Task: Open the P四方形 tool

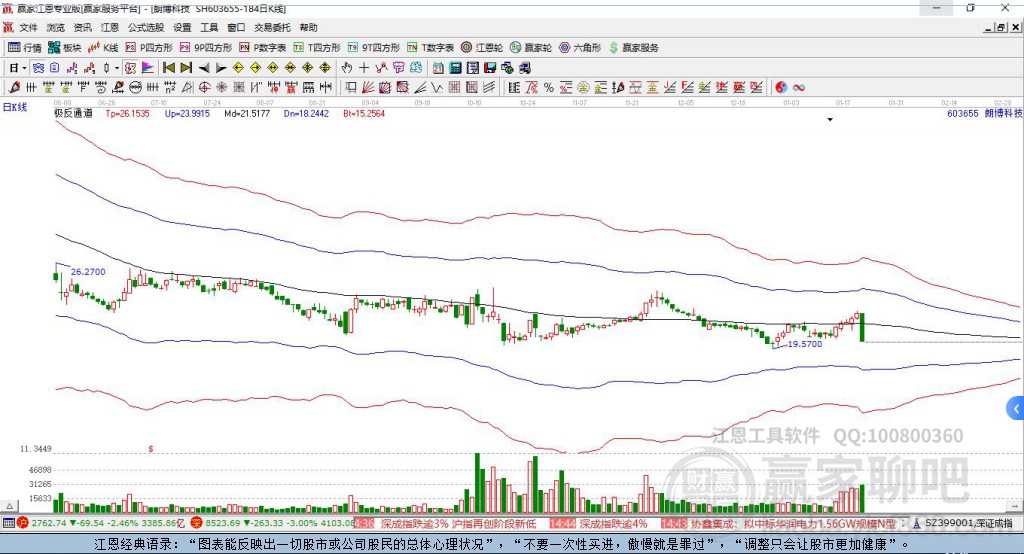Action: (x=149, y=48)
